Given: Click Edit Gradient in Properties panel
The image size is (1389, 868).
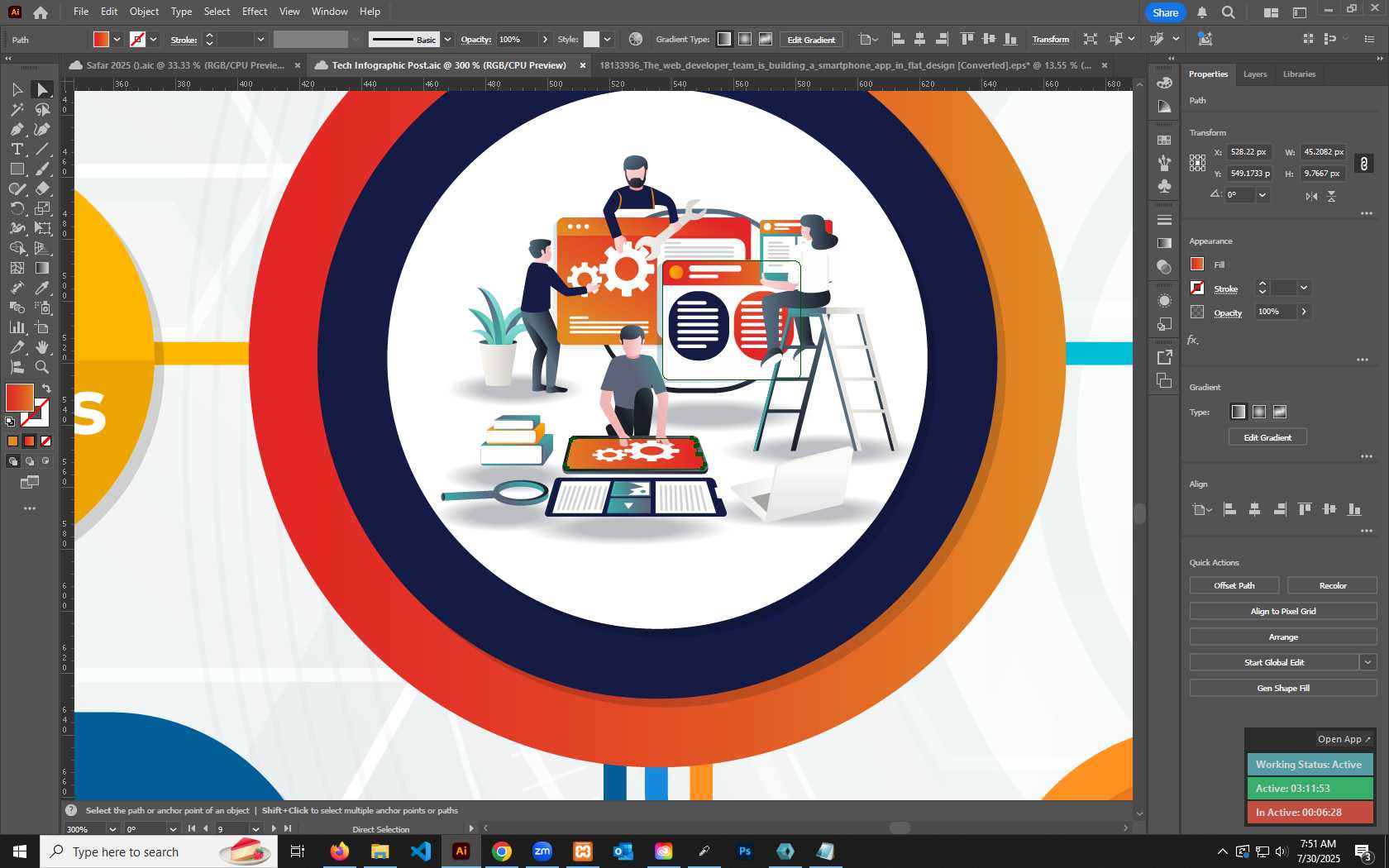Looking at the screenshot, I should point(1267,437).
